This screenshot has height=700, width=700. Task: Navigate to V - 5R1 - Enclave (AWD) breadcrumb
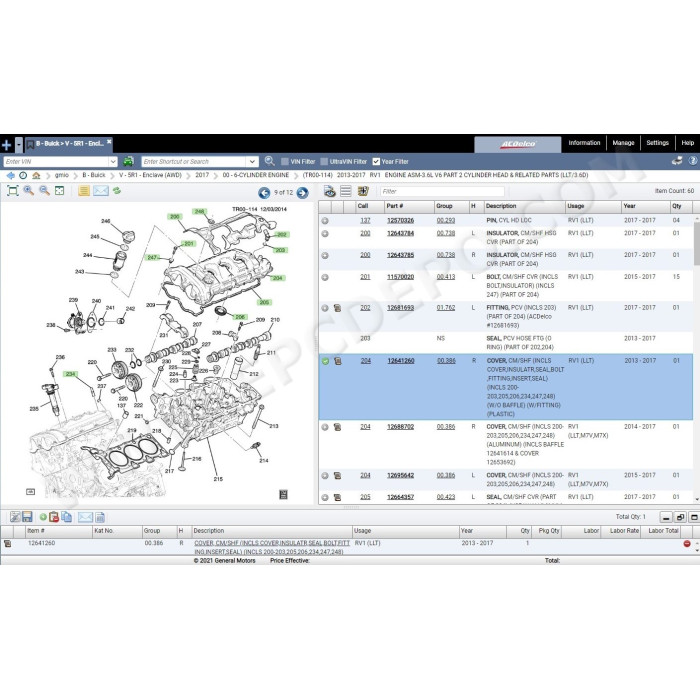(x=150, y=175)
